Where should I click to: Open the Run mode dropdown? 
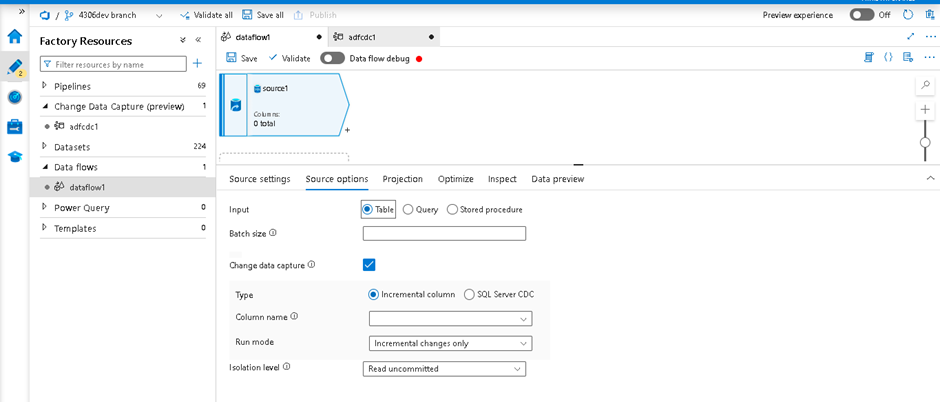(450, 343)
